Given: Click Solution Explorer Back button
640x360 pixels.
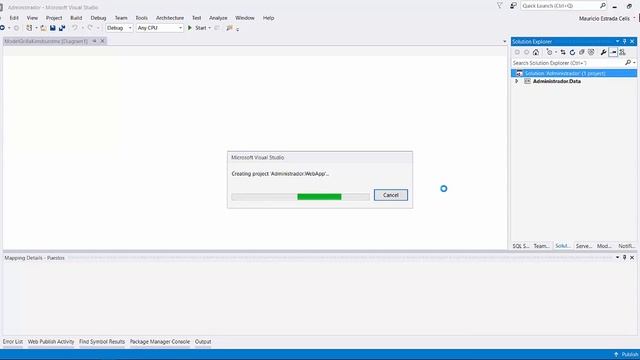Looking at the screenshot, I should tap(517, 52).
